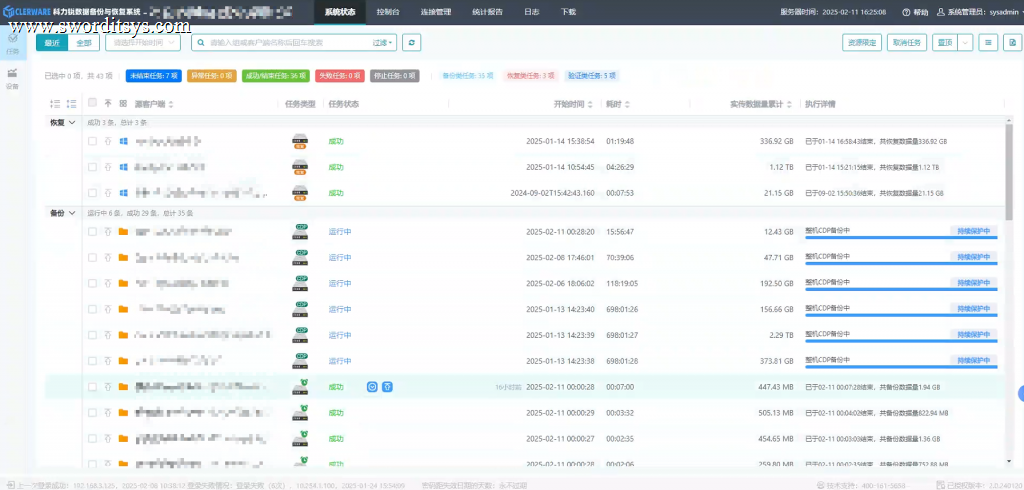
Task: Click CDP progress bar in 373.81 GB row
Action: click(901, 368)
